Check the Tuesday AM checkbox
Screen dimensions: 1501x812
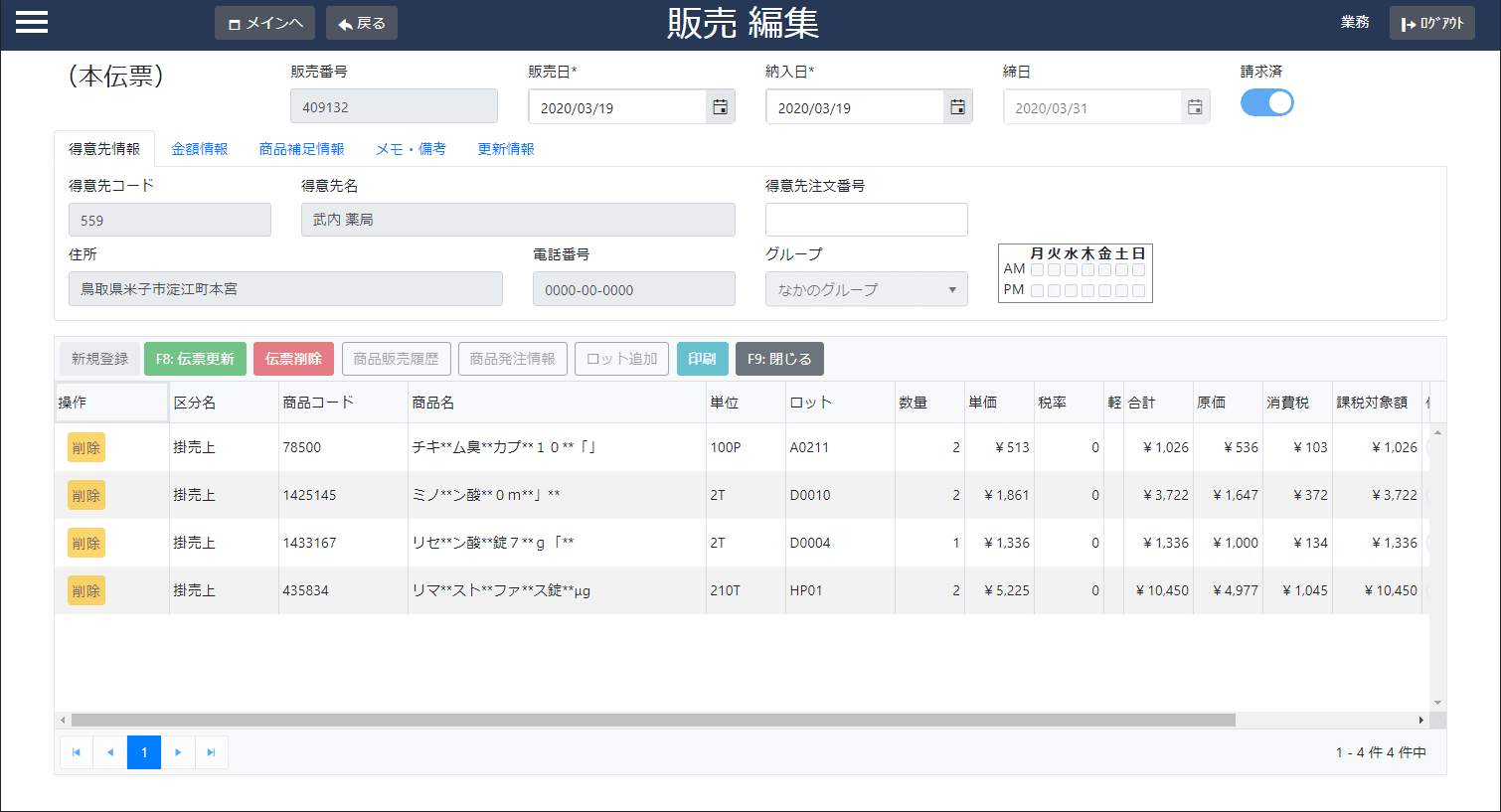pyautogui.click(x=1054, y=269)
